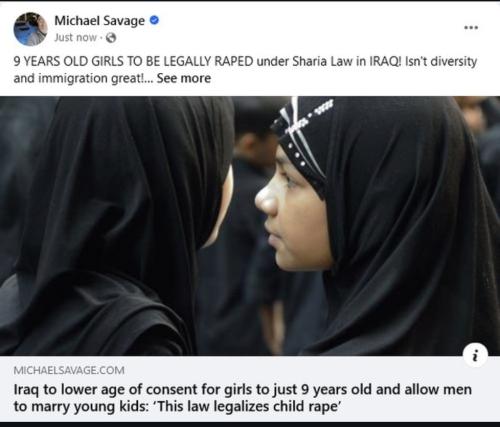Click the globe public-audience icon
The width and height of the screenshot is (500, 427).
coord(111,38)
